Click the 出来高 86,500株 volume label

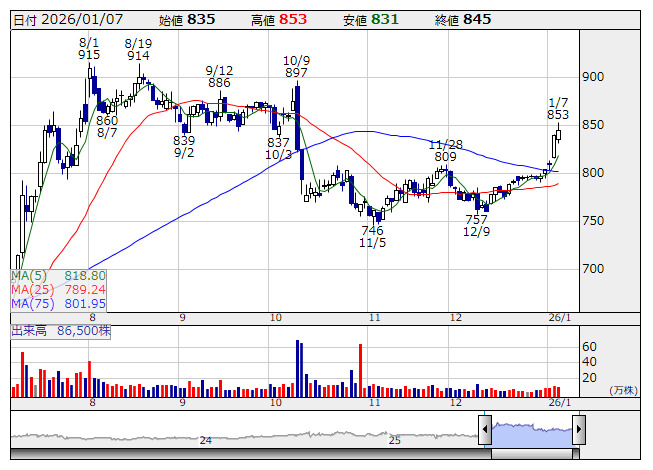(x=61, y=331)
